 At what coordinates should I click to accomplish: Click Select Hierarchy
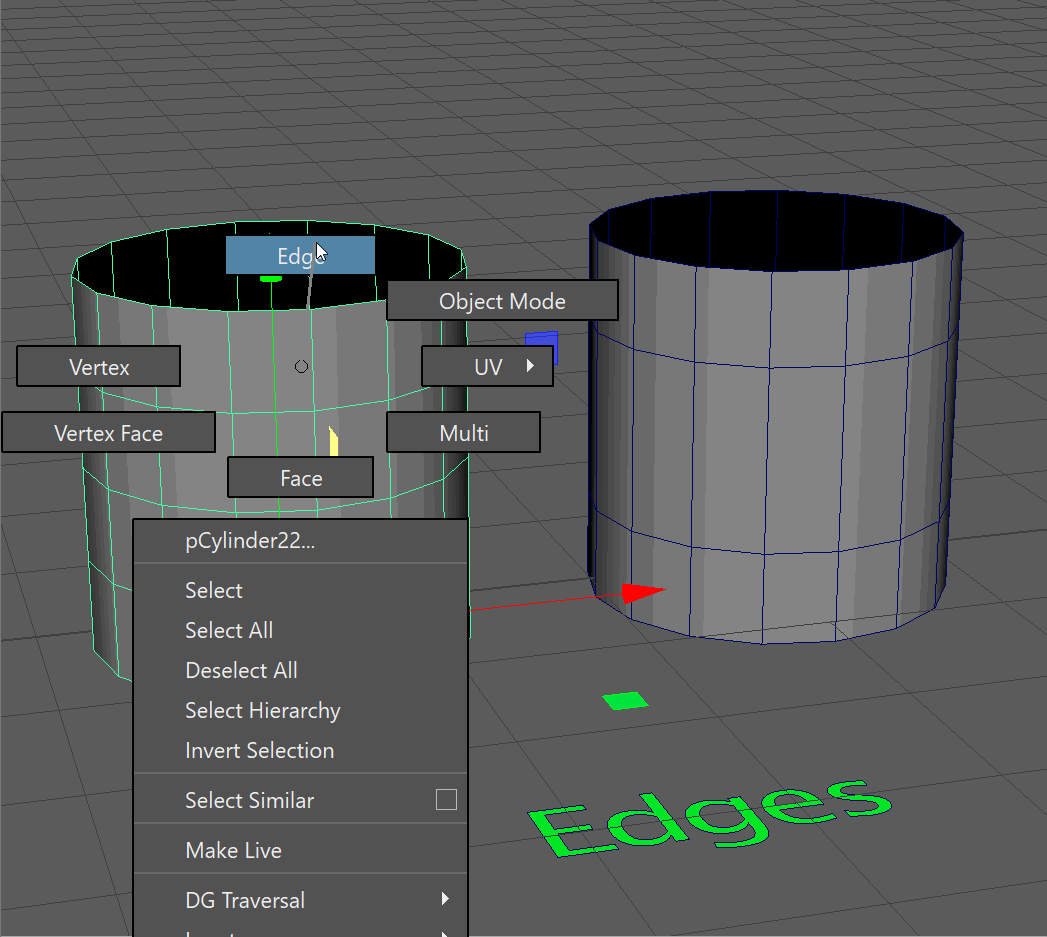coord(262,711)
